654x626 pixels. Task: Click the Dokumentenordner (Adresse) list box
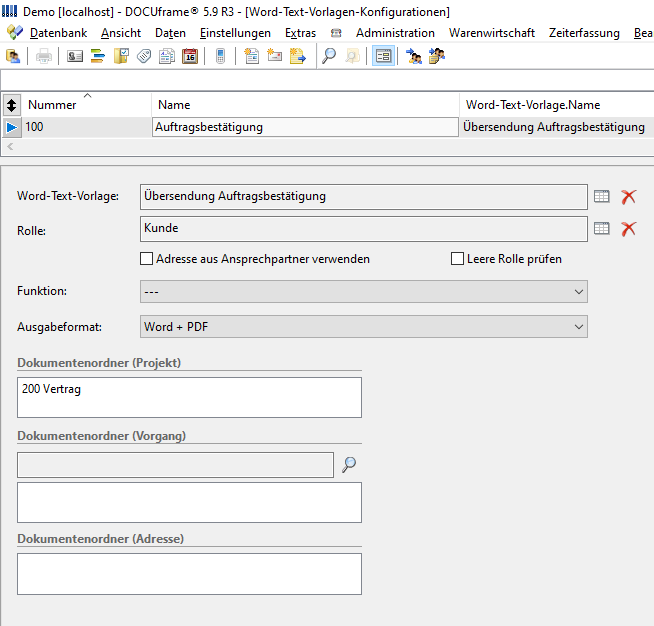tap(189, 574)
